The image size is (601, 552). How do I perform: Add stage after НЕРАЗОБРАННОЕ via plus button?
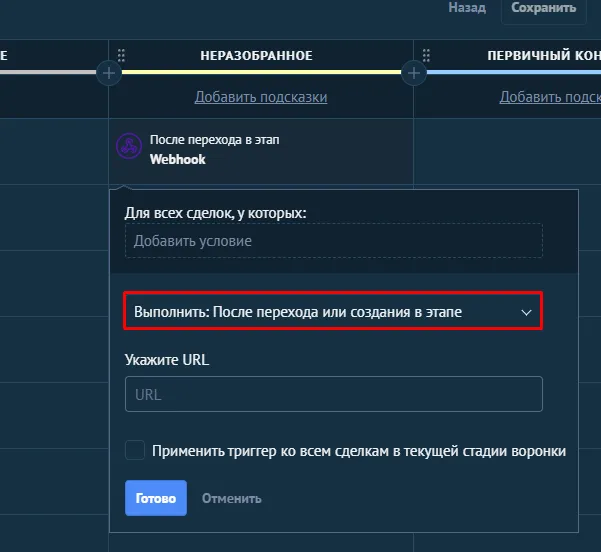coord(414,73)
